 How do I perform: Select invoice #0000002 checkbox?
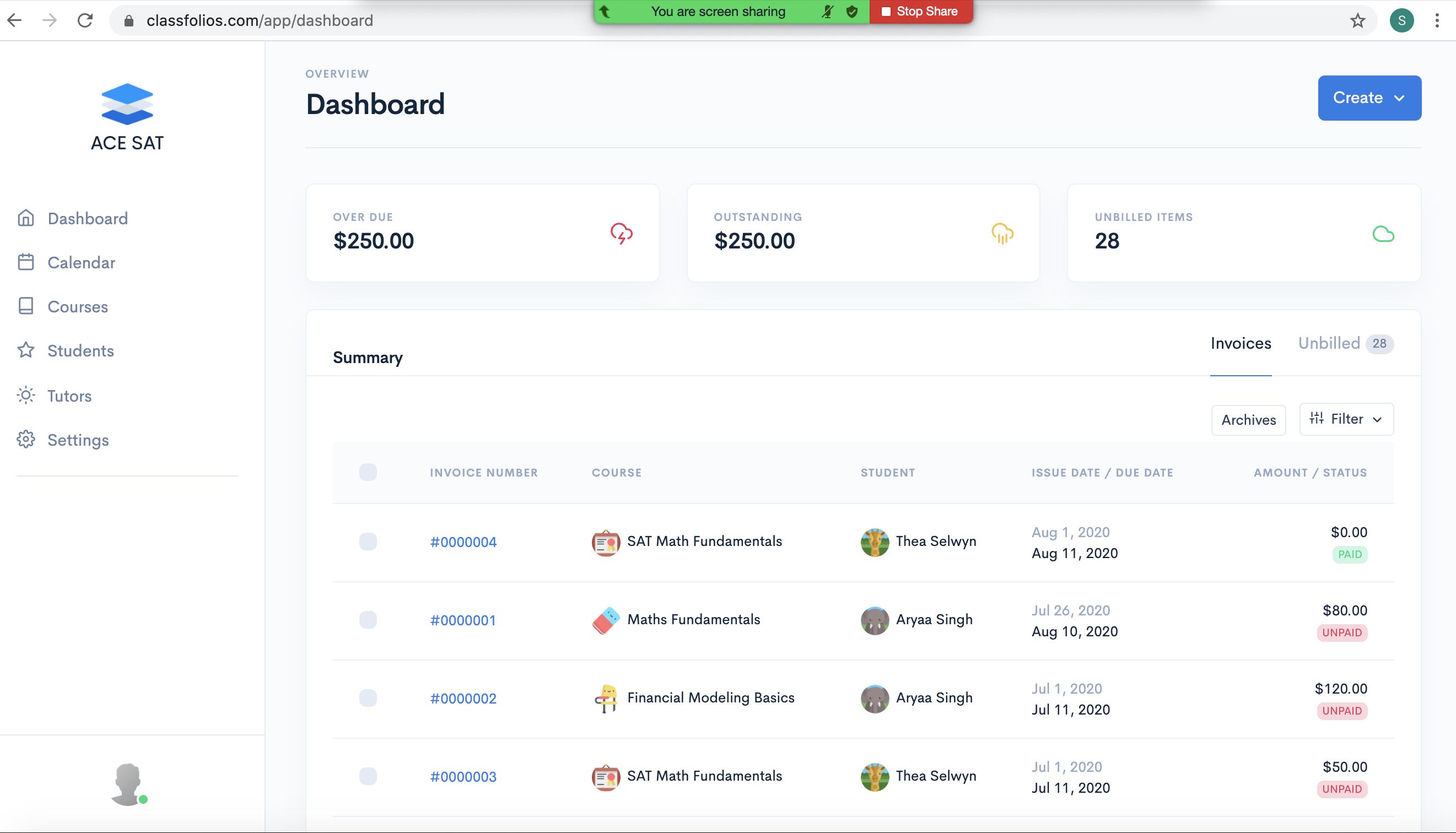pos(368,697)
